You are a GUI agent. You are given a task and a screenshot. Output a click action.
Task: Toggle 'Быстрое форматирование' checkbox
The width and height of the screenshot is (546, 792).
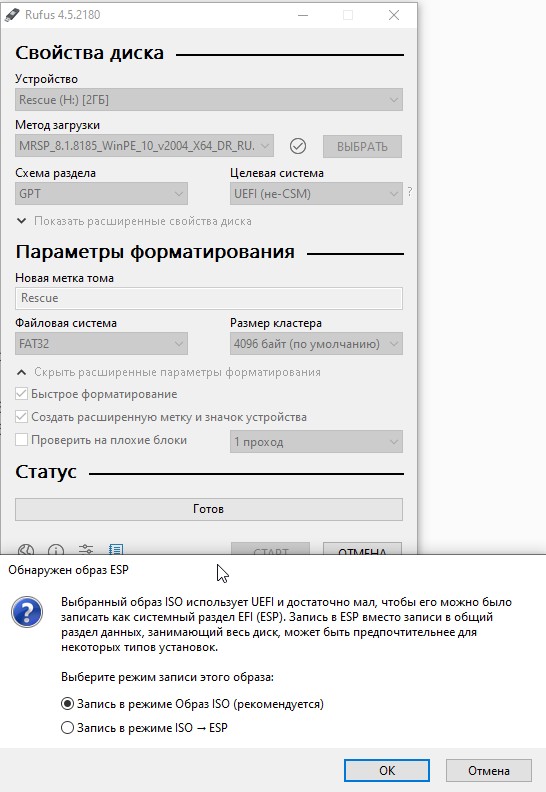[x=21, y=394]
